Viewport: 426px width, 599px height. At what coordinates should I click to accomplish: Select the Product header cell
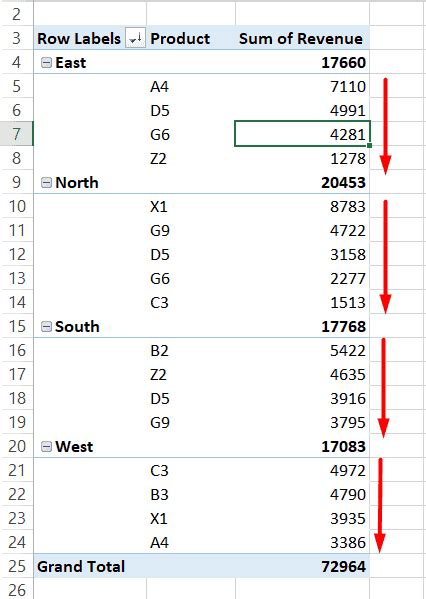pos(191,38)
